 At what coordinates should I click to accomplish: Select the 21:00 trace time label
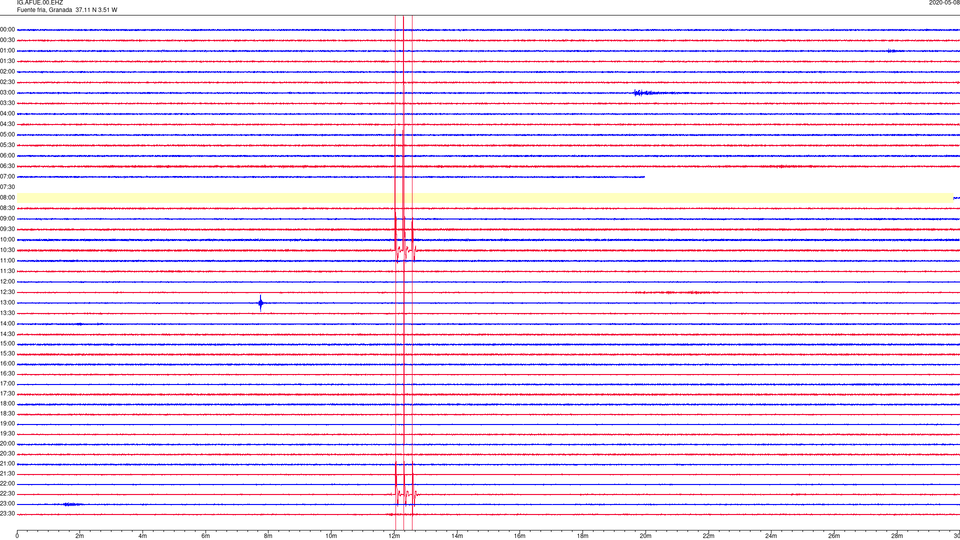tap(7, 464)
